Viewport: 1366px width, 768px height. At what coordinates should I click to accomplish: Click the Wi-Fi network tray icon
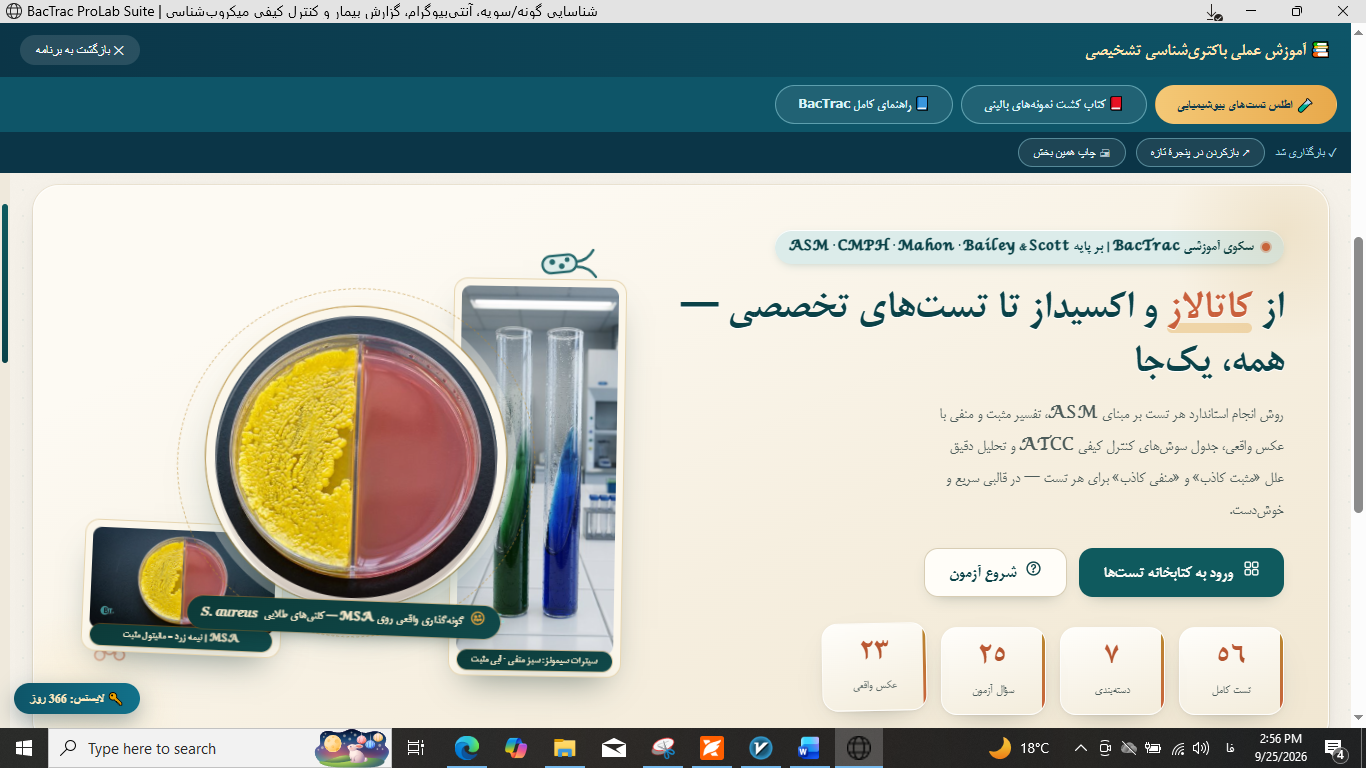(x=1177, y=748)
